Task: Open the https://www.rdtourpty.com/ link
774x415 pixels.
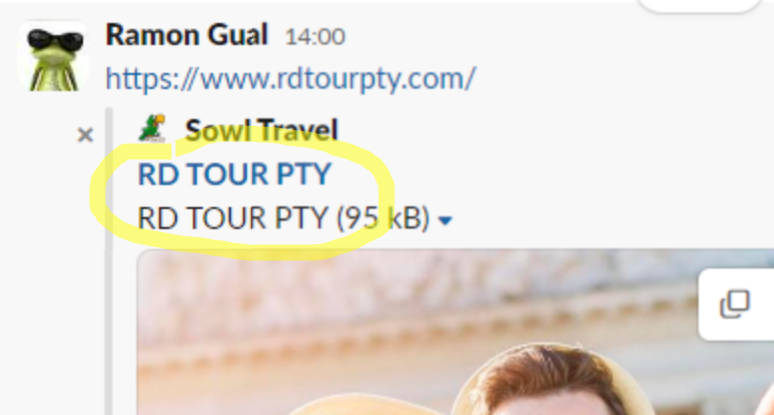Action: [291, 78]
